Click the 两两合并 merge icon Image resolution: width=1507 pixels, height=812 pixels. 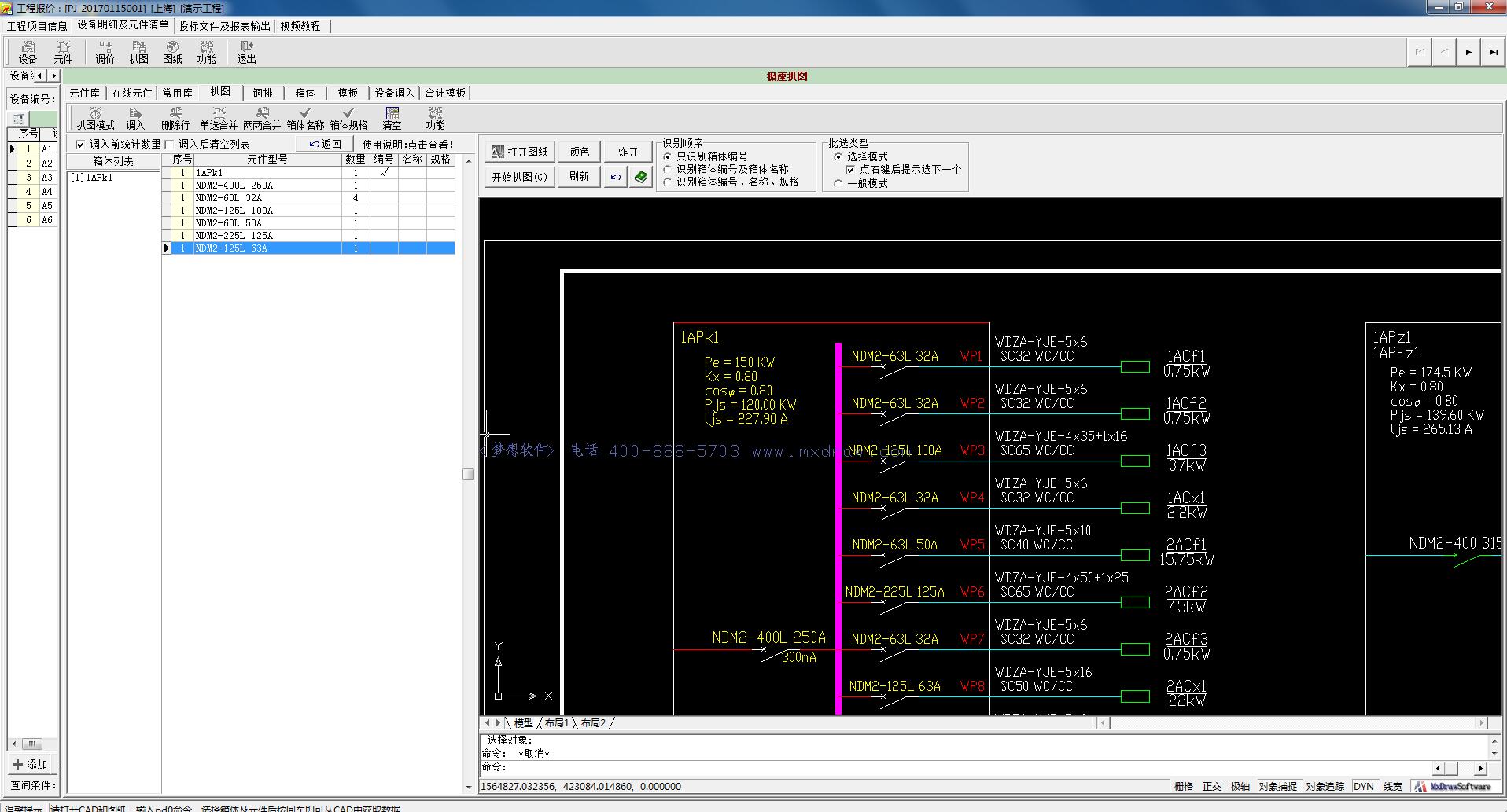(x=262, y=119)
